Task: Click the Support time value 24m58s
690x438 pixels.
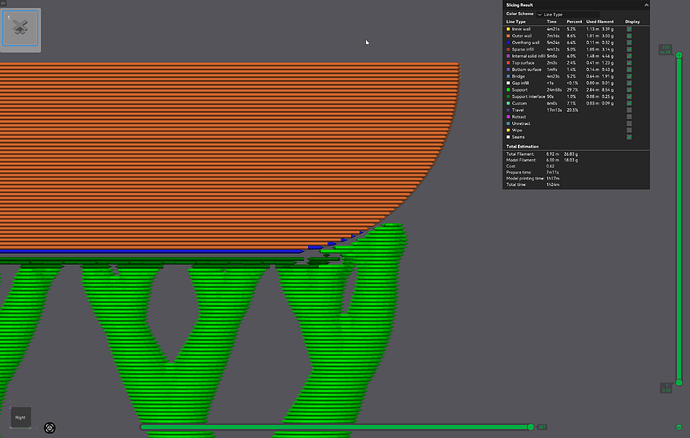Action: coord(554,90)
